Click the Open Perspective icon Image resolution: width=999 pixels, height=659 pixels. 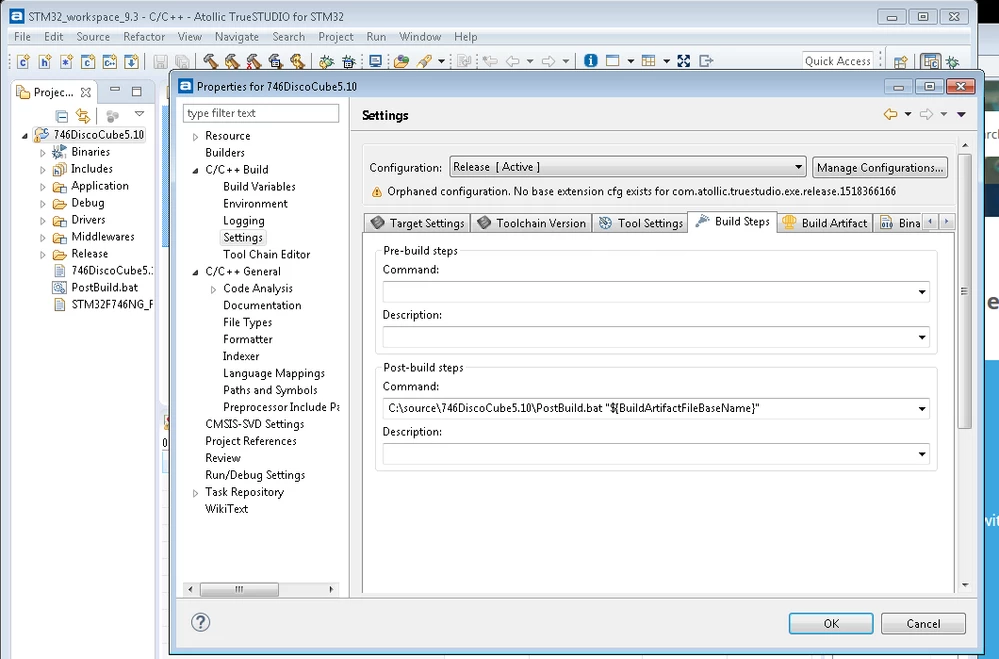(900, 62)
